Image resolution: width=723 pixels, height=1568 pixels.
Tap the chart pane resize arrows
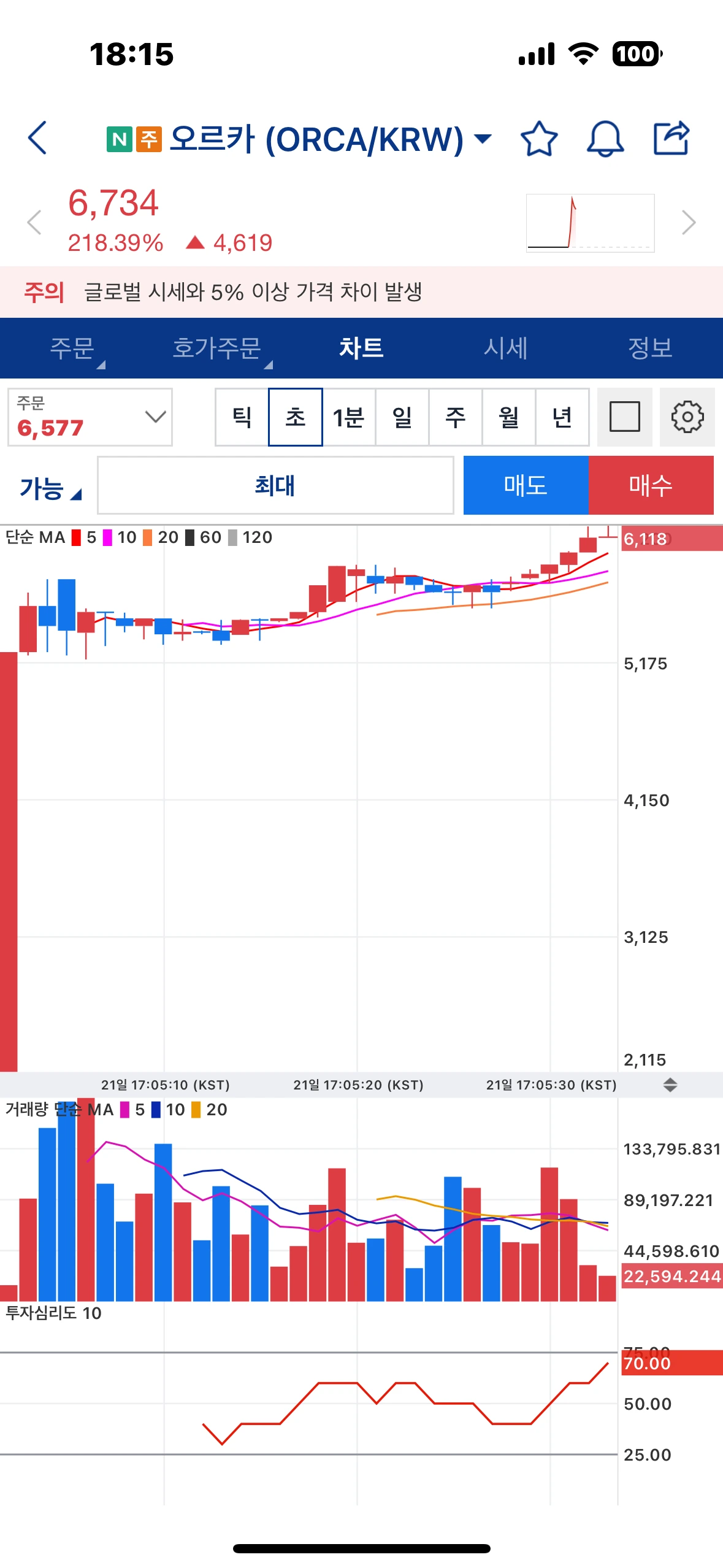pos(670,1085)
